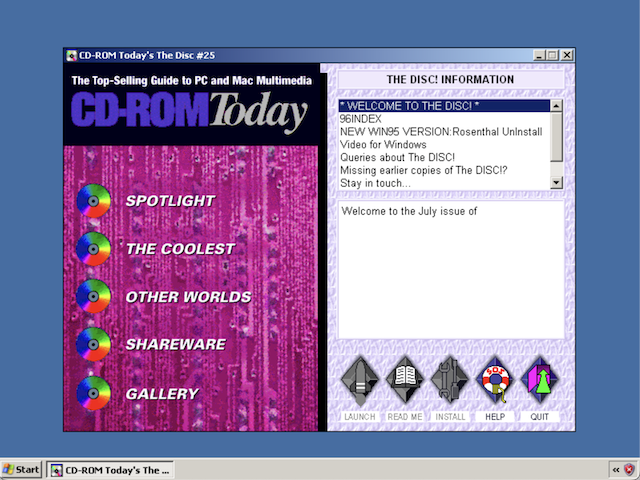Screen dimensions: 640x480
Task: Select '* WELCOME TO THE DISC! *' list entry
Action: click(x=444, y=106)
